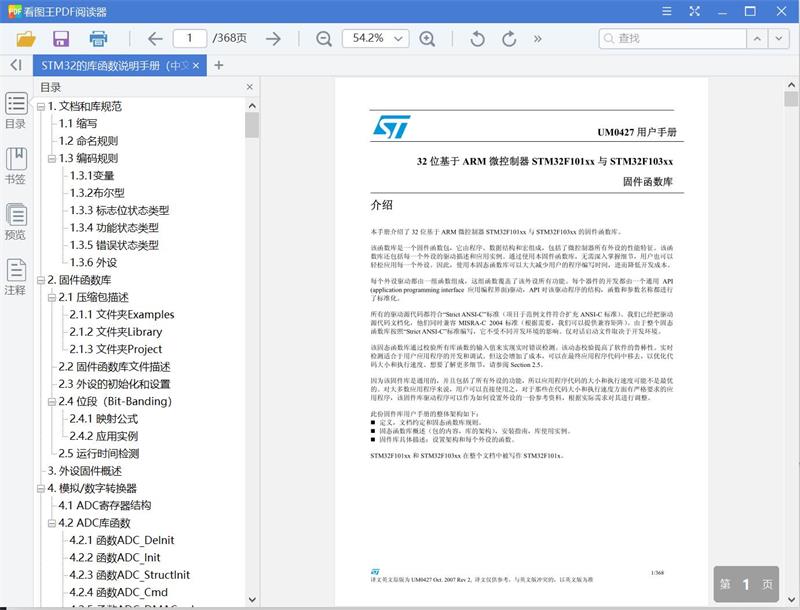
Task: Go to the previous page arrow
Action: pyautogui.click(x=155, y=39)
